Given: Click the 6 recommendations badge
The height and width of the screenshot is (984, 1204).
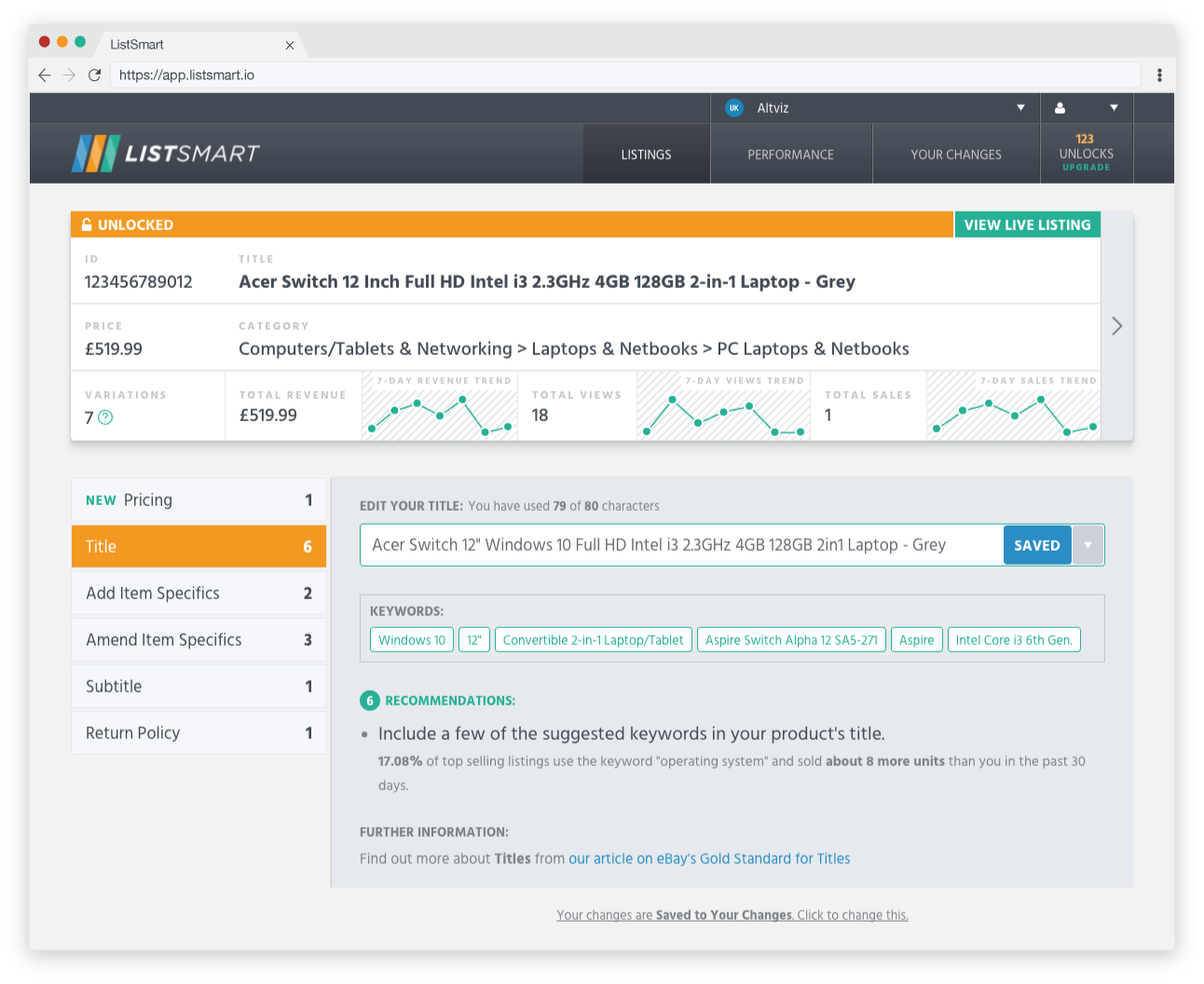Looking at the screenshot, I should pyautogui.click(x=370, y=701).
